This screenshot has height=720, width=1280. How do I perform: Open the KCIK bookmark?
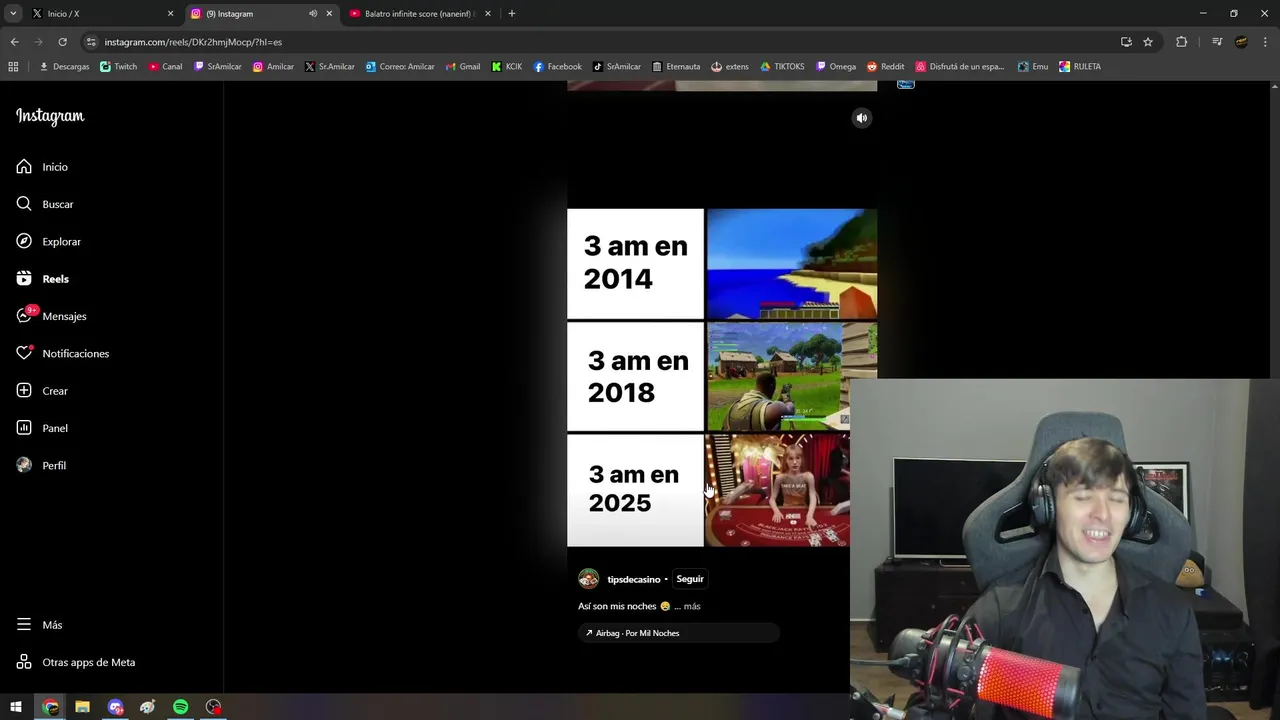507,67
